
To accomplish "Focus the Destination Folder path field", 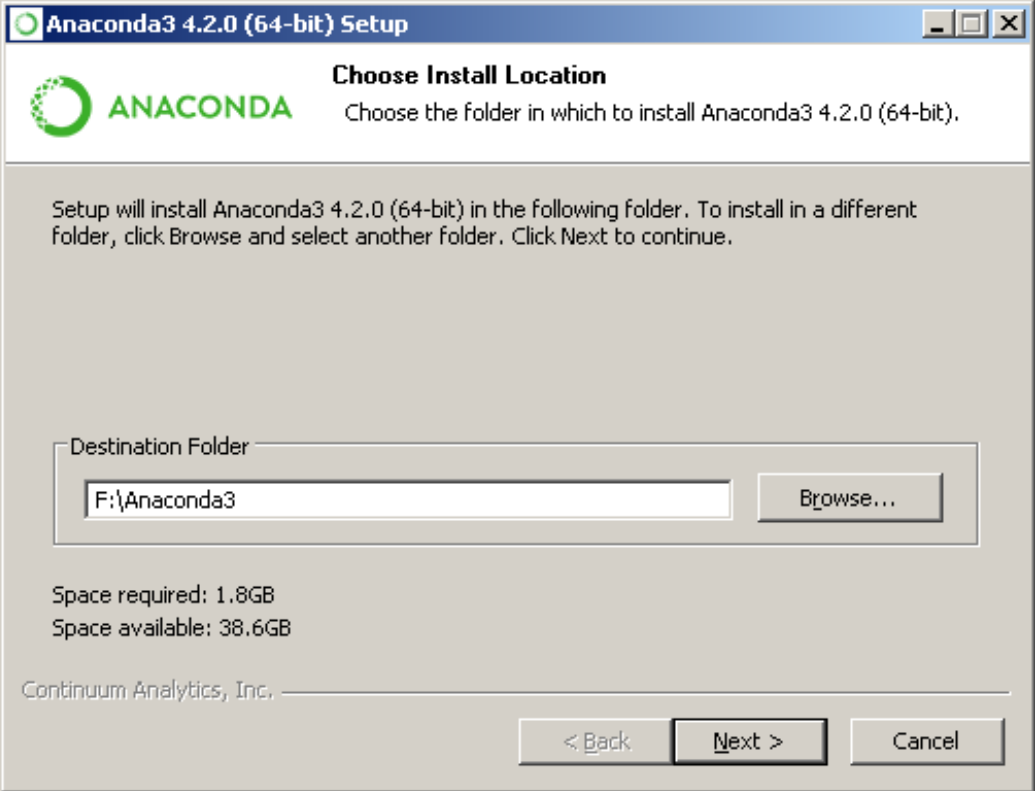I will 407,500.
